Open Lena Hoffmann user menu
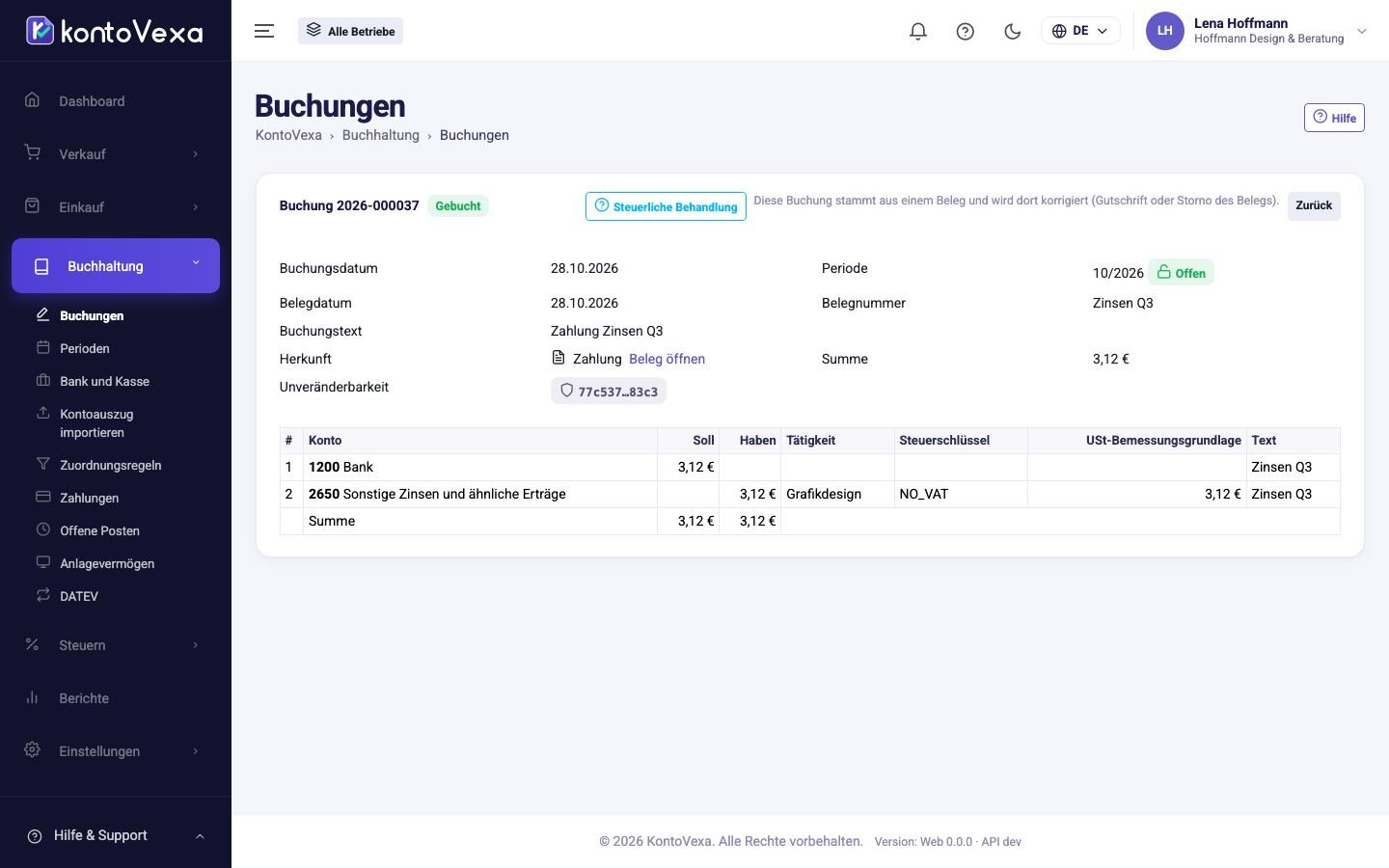 [1257, 31]
